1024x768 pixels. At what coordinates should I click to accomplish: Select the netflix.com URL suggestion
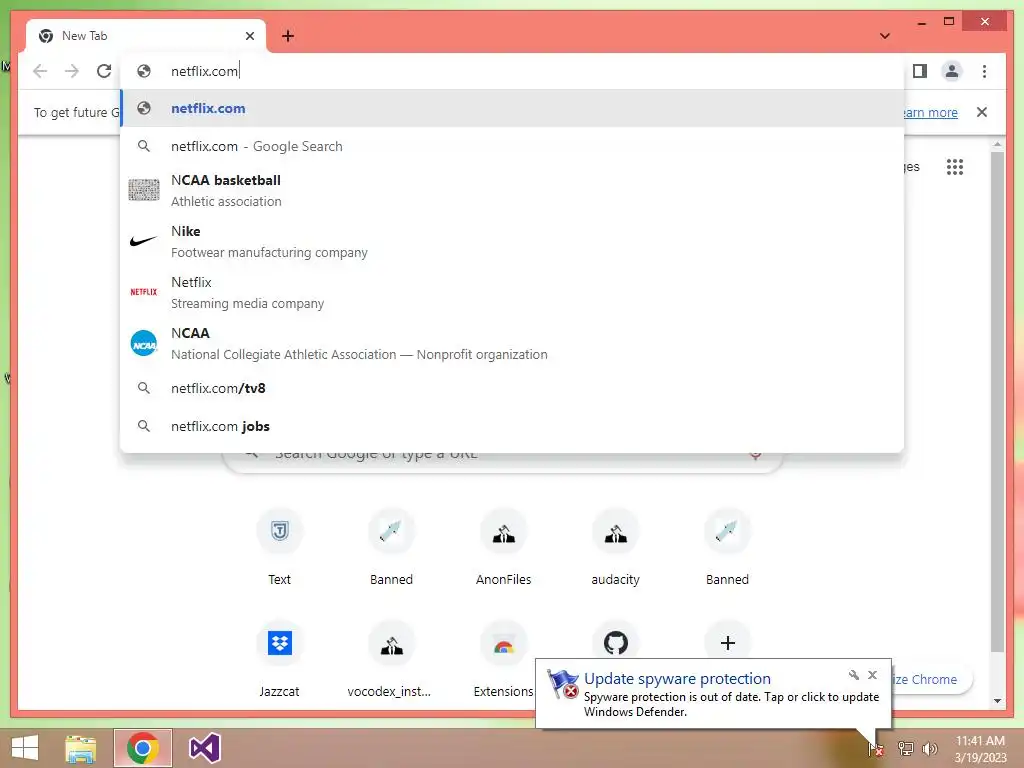point(513,108)
